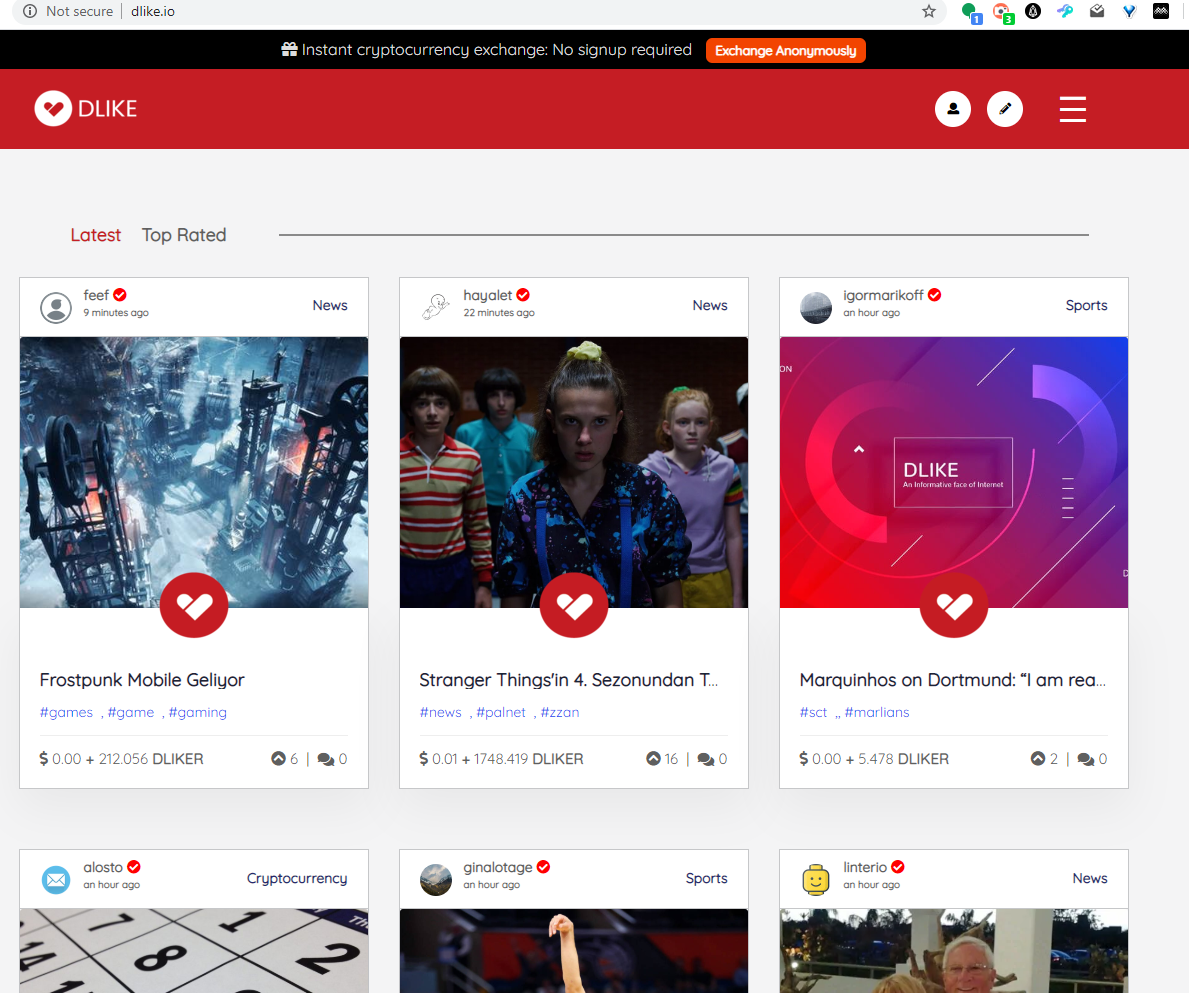
Task: Click upvote icon on Frostpunk post
Action: click(278, 758)
